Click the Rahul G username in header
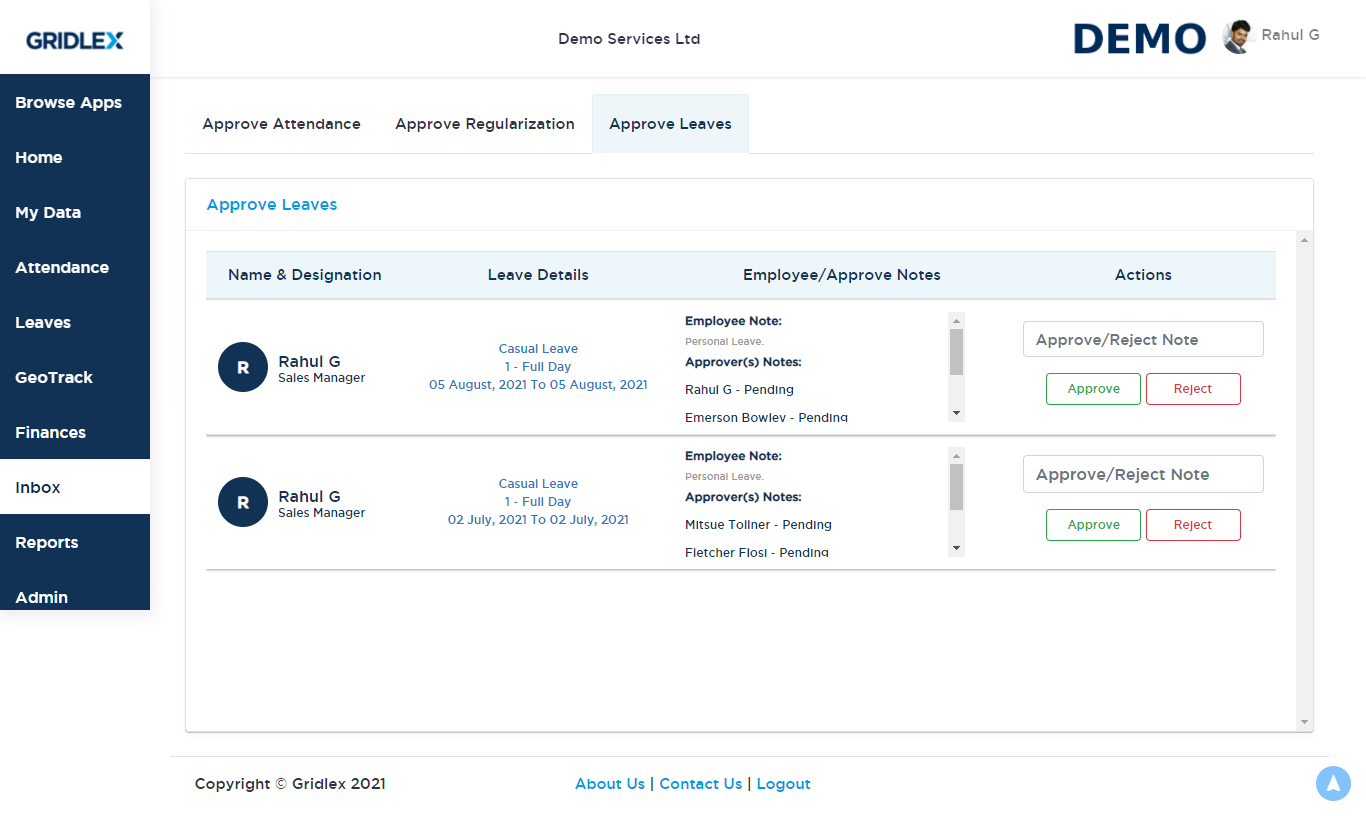 [1290, 35]
